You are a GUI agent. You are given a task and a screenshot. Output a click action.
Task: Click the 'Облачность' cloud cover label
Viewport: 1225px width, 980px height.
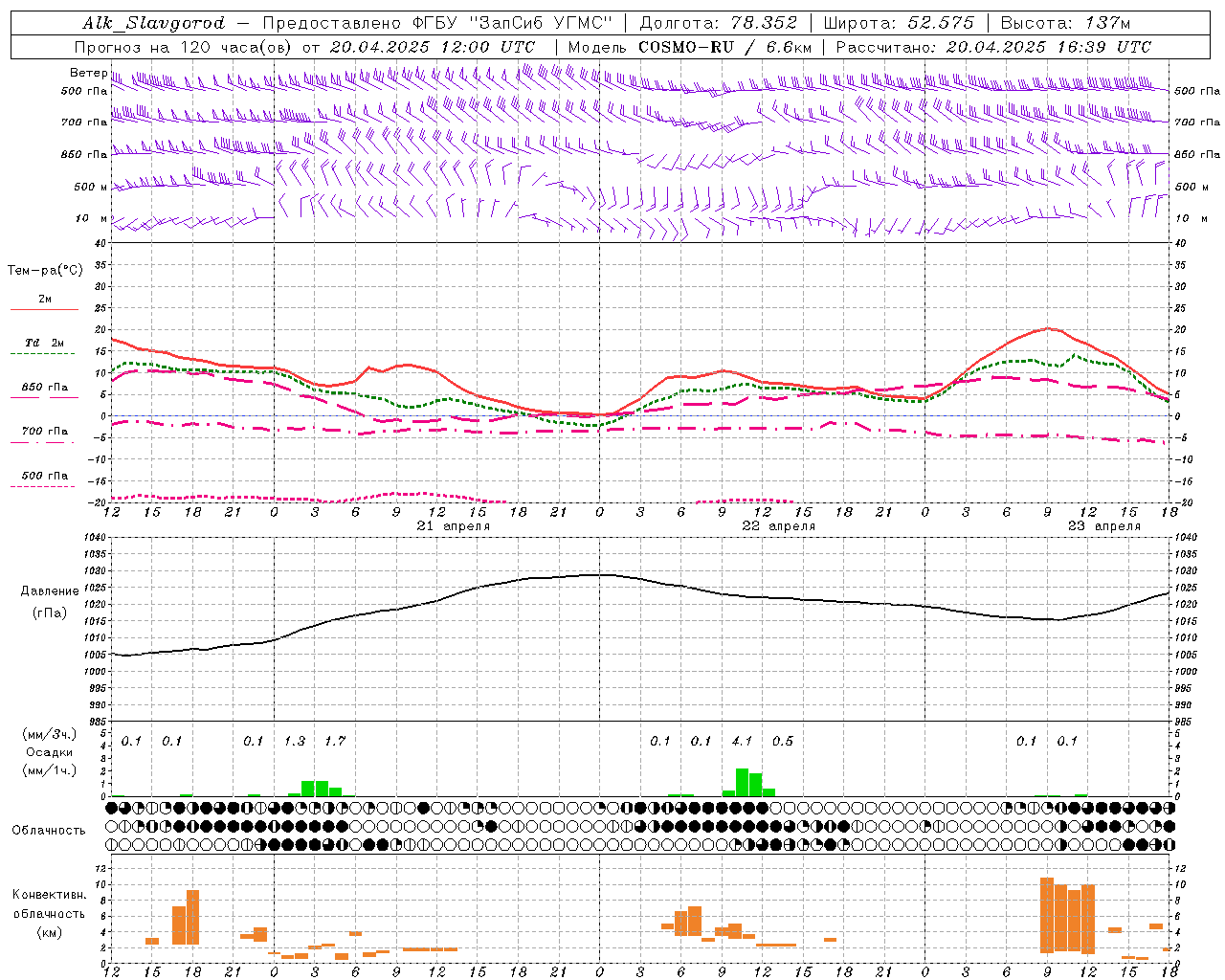pos(49,830)
